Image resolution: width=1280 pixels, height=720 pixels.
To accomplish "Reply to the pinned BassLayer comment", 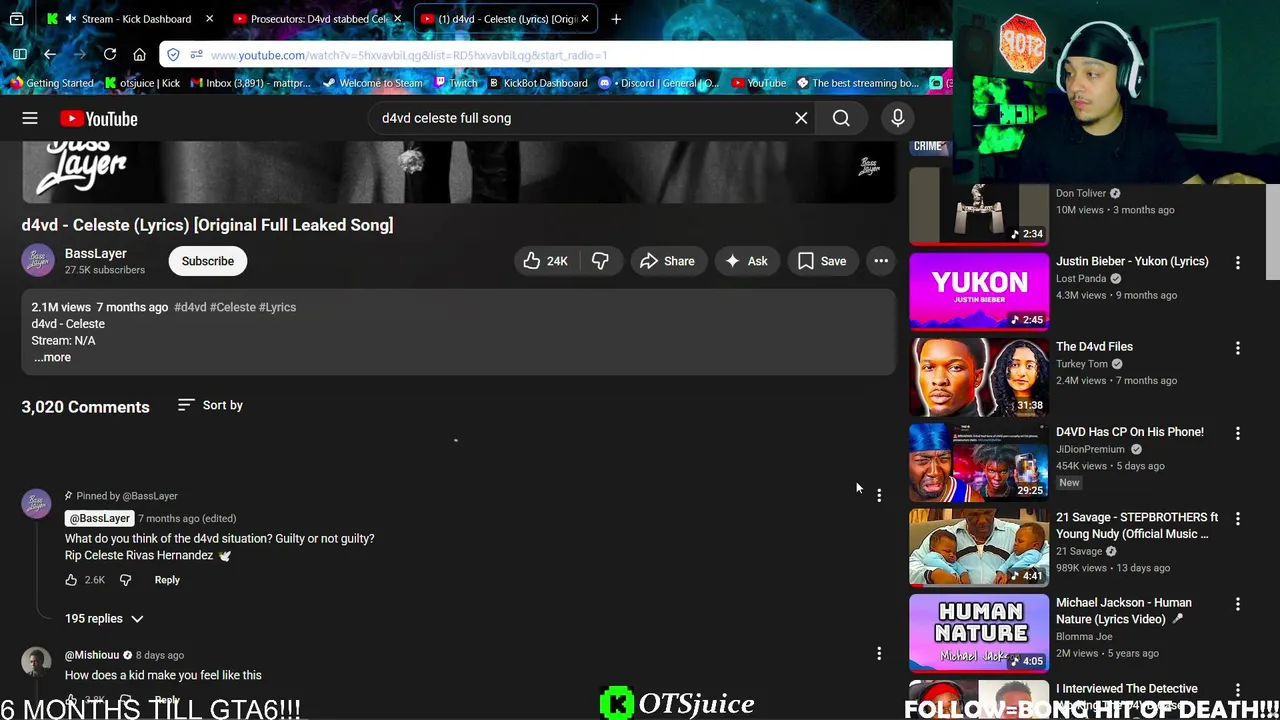I will click(x=167, y=580).
